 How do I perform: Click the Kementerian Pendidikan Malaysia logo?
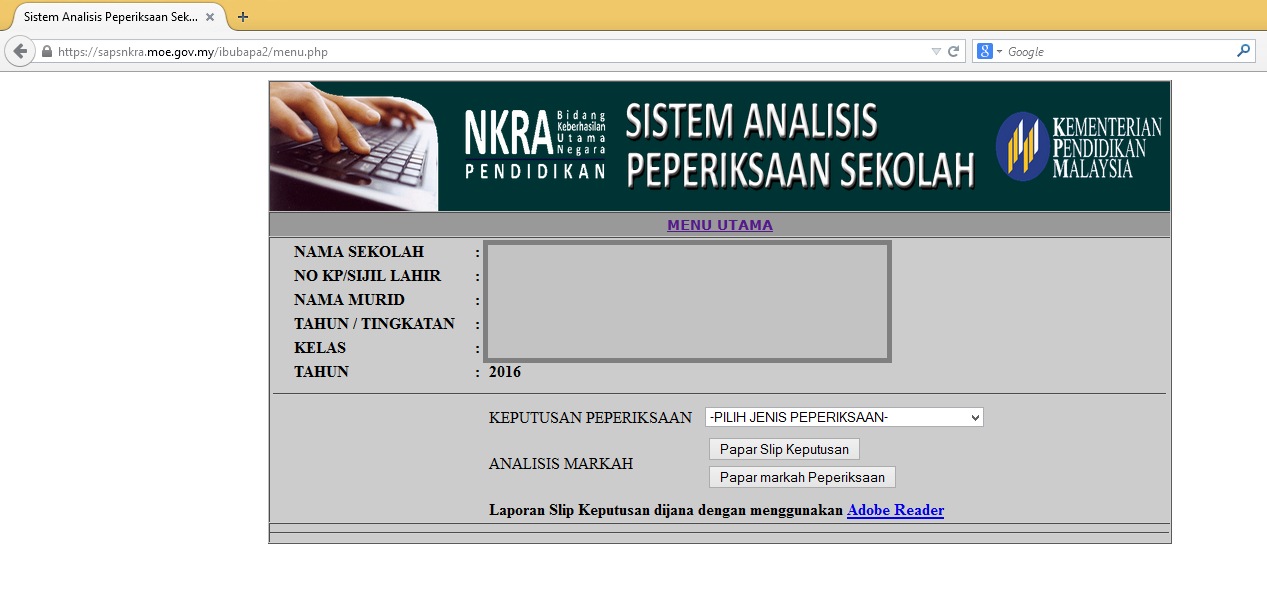point(1079,146)
